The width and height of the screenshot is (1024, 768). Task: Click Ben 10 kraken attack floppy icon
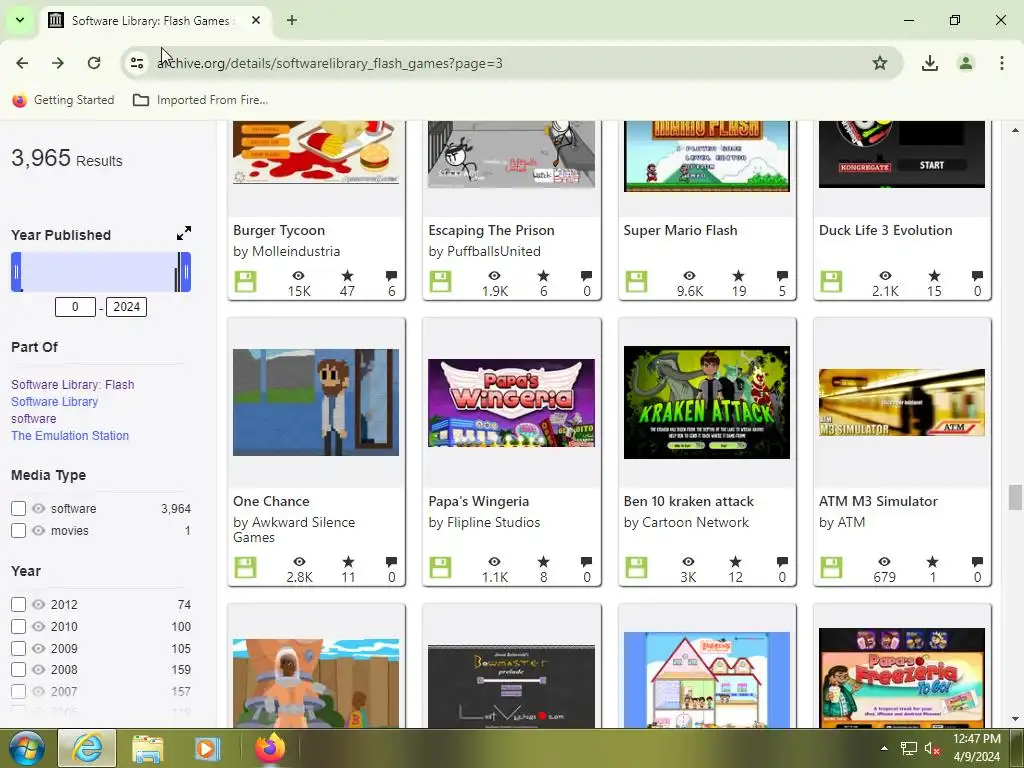coord(636,568)
